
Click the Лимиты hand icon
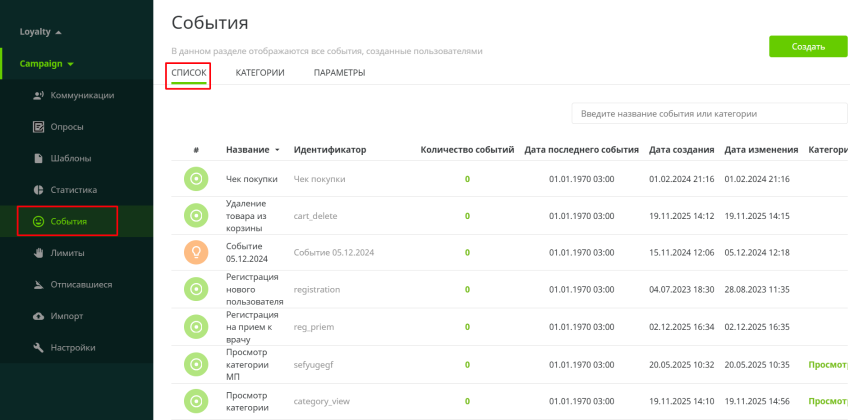pos(39,253)
